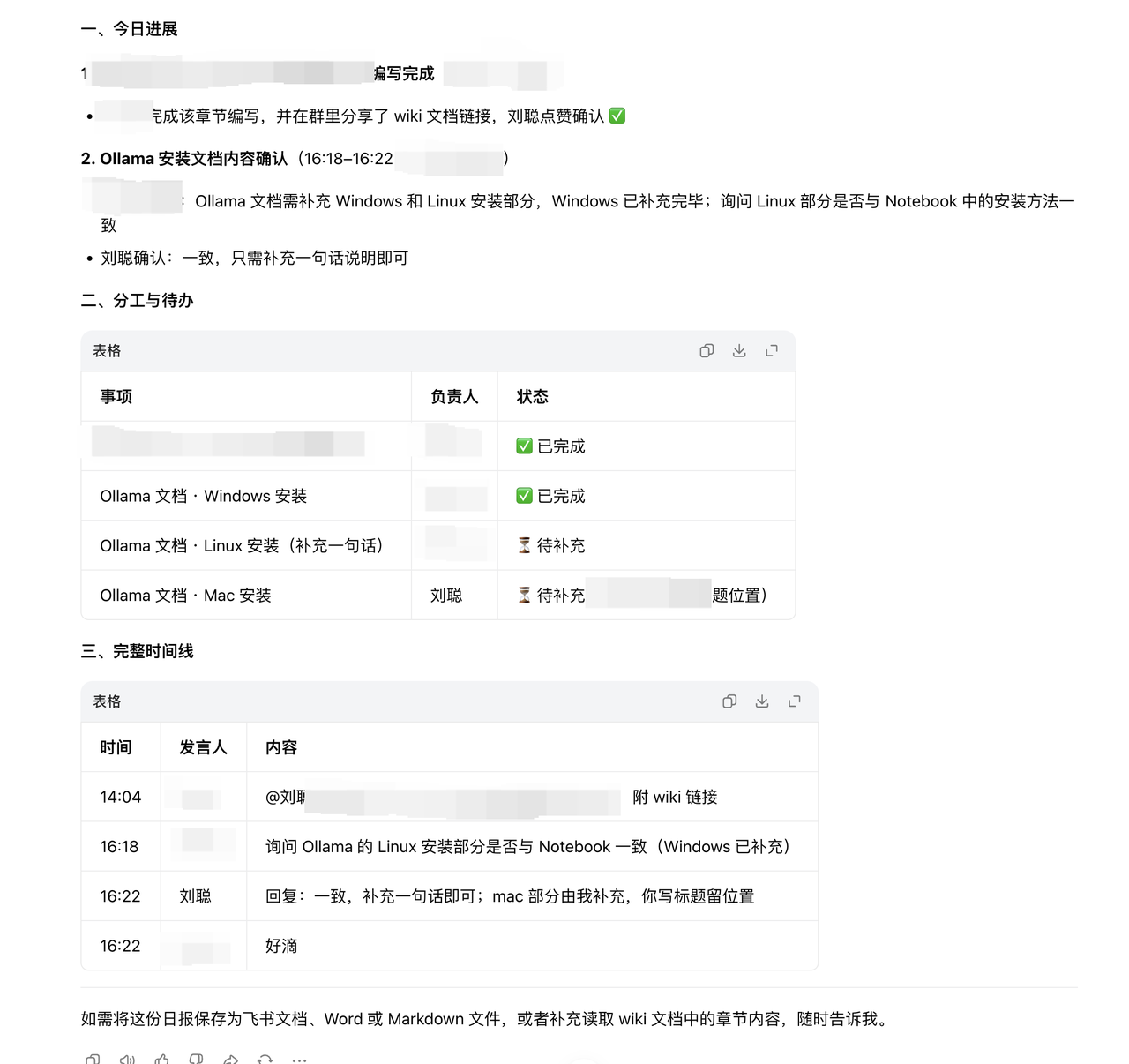
Task: Click the 发言人 column header
Action: point(204,747)
